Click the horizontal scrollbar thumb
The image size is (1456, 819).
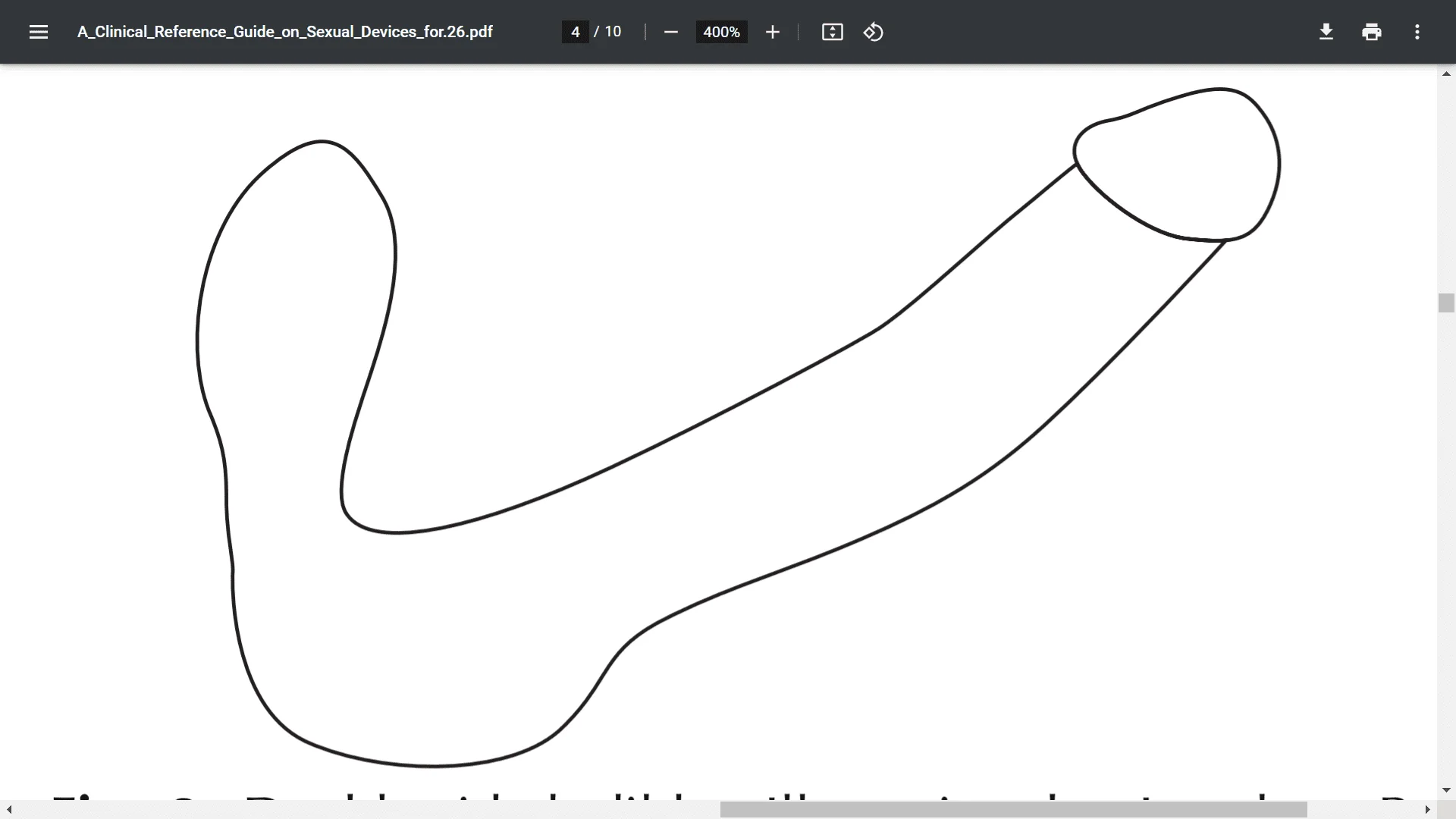[x=1013, y=810]
